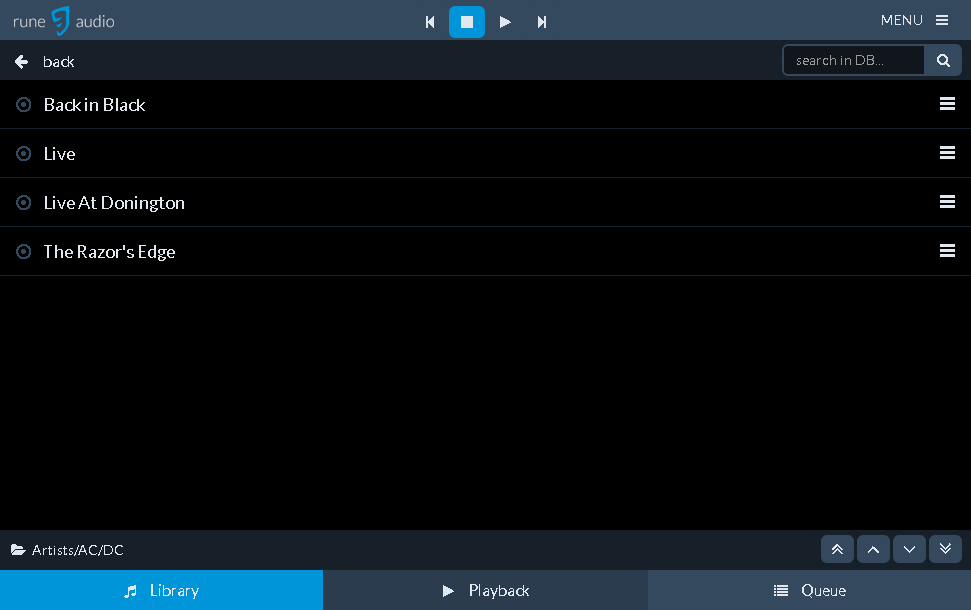Screen dimensions: 971x610
Task: Click the RuneAudio logo
Action: tap(64, 21)
